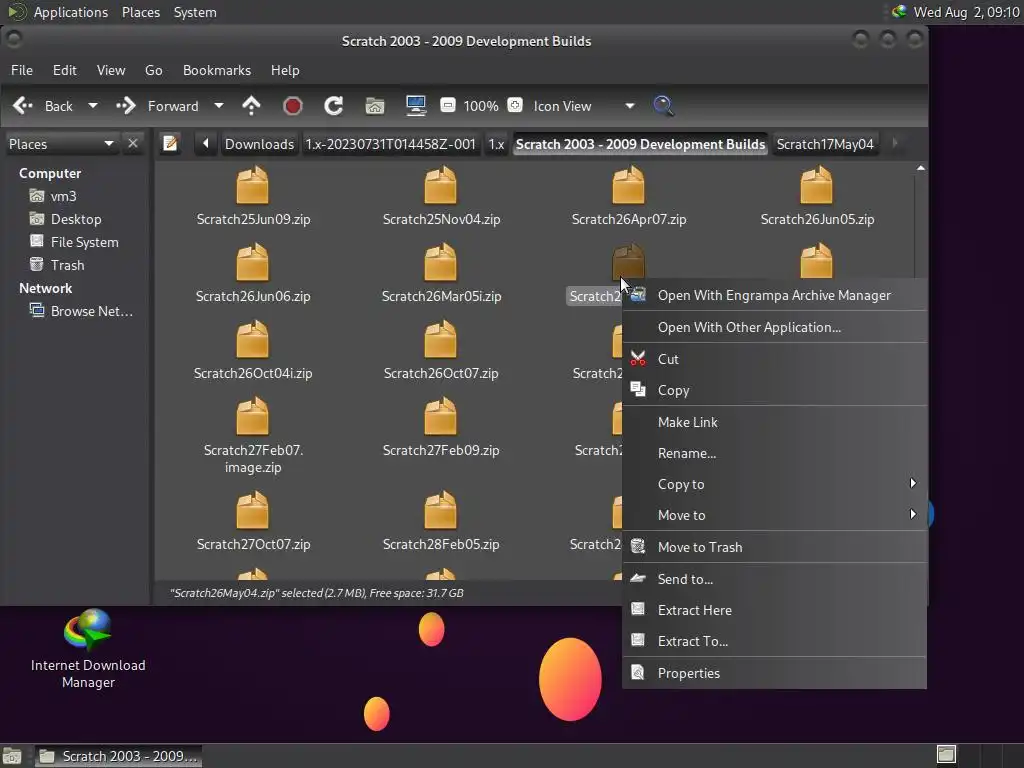Select the 1.x-20230731T014458Z-001 path button
Screen dimensions: 1024x768
[x=391, y=144]
